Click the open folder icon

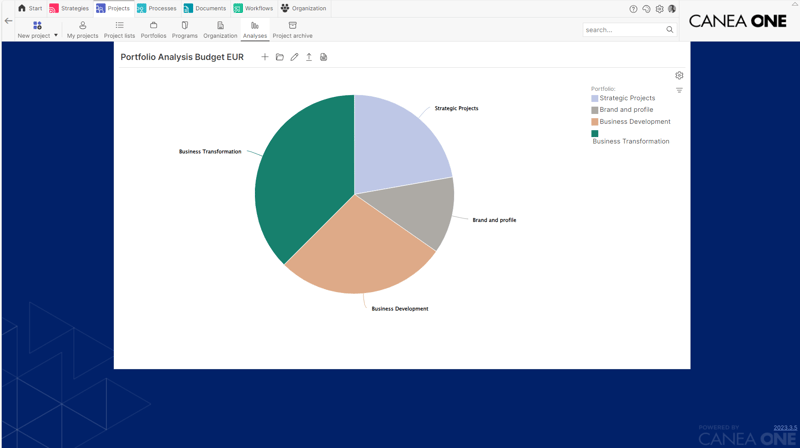tap(280, 57)
